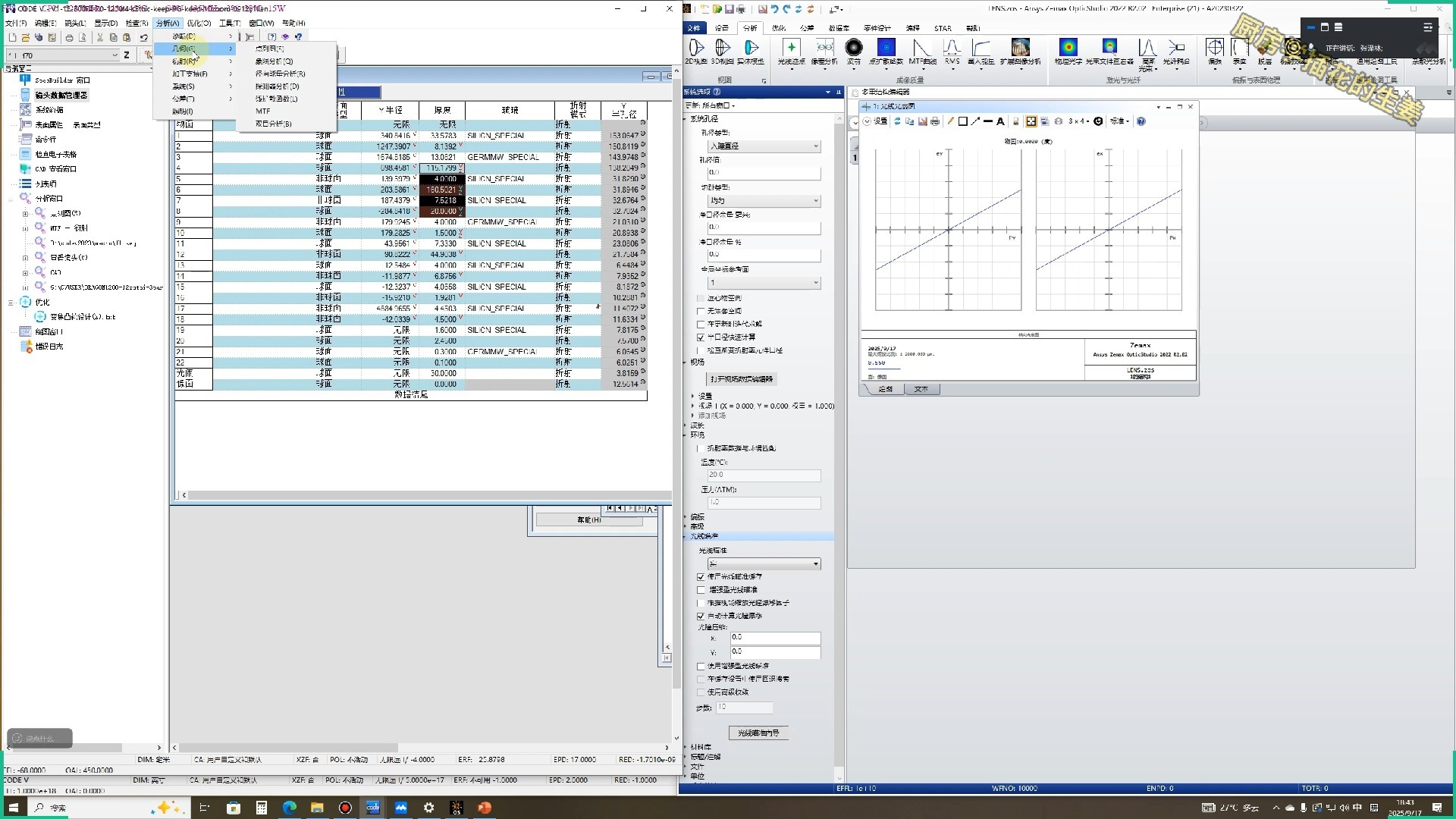
Task: Toggle the 自动计算光瞳漂移 checkbox
Action: [x=701, y=616]
